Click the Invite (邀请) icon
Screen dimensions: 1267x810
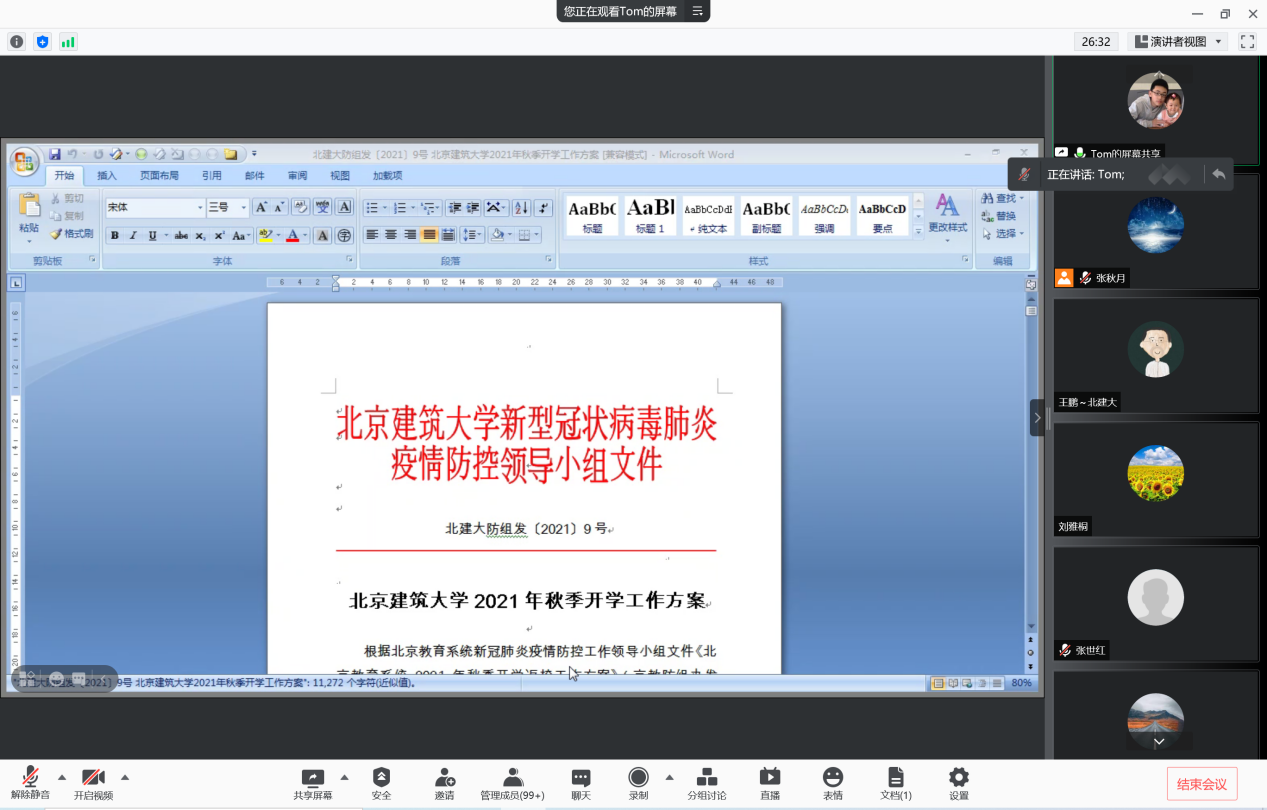445,783
